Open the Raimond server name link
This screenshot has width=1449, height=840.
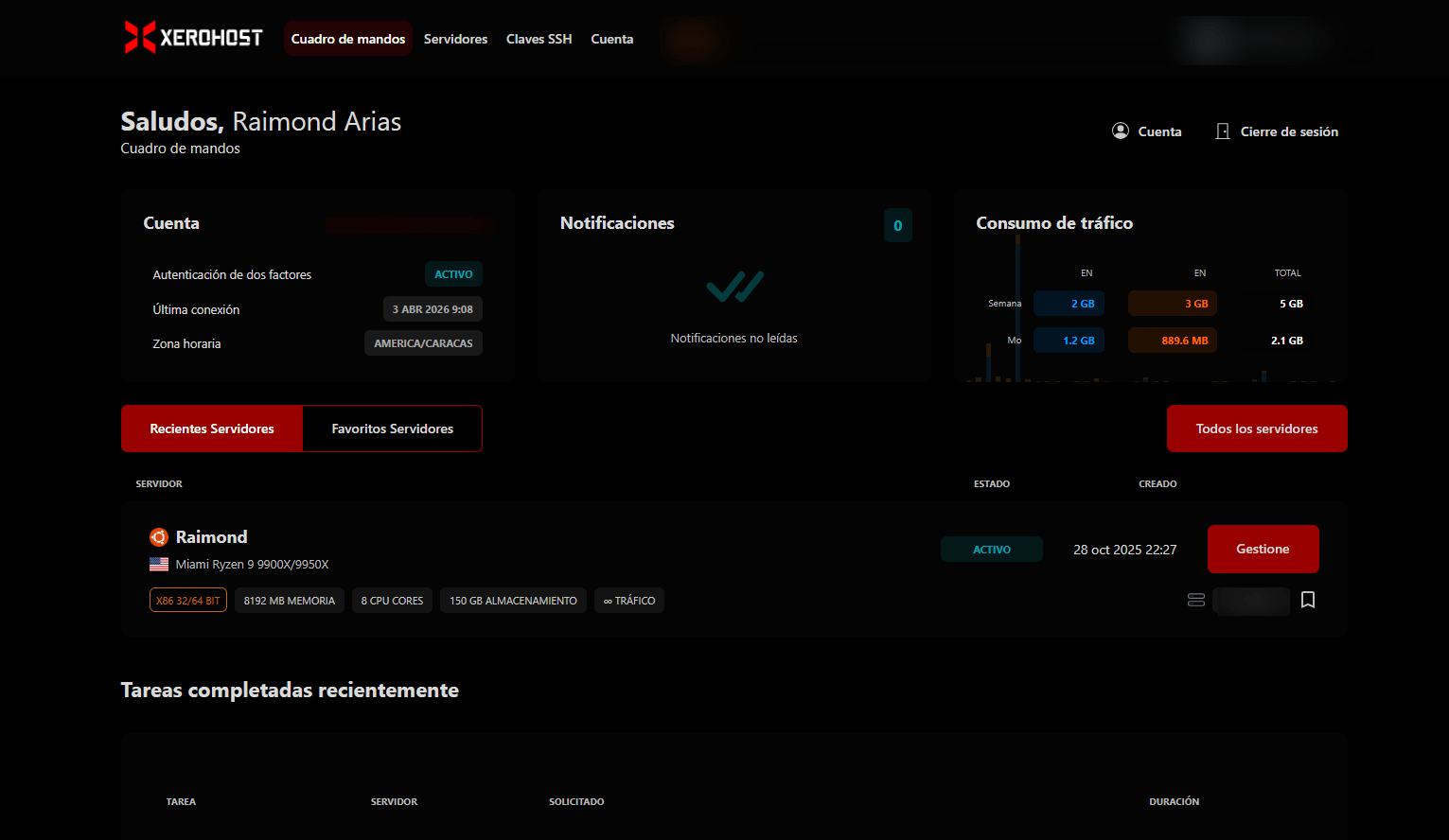211,537
